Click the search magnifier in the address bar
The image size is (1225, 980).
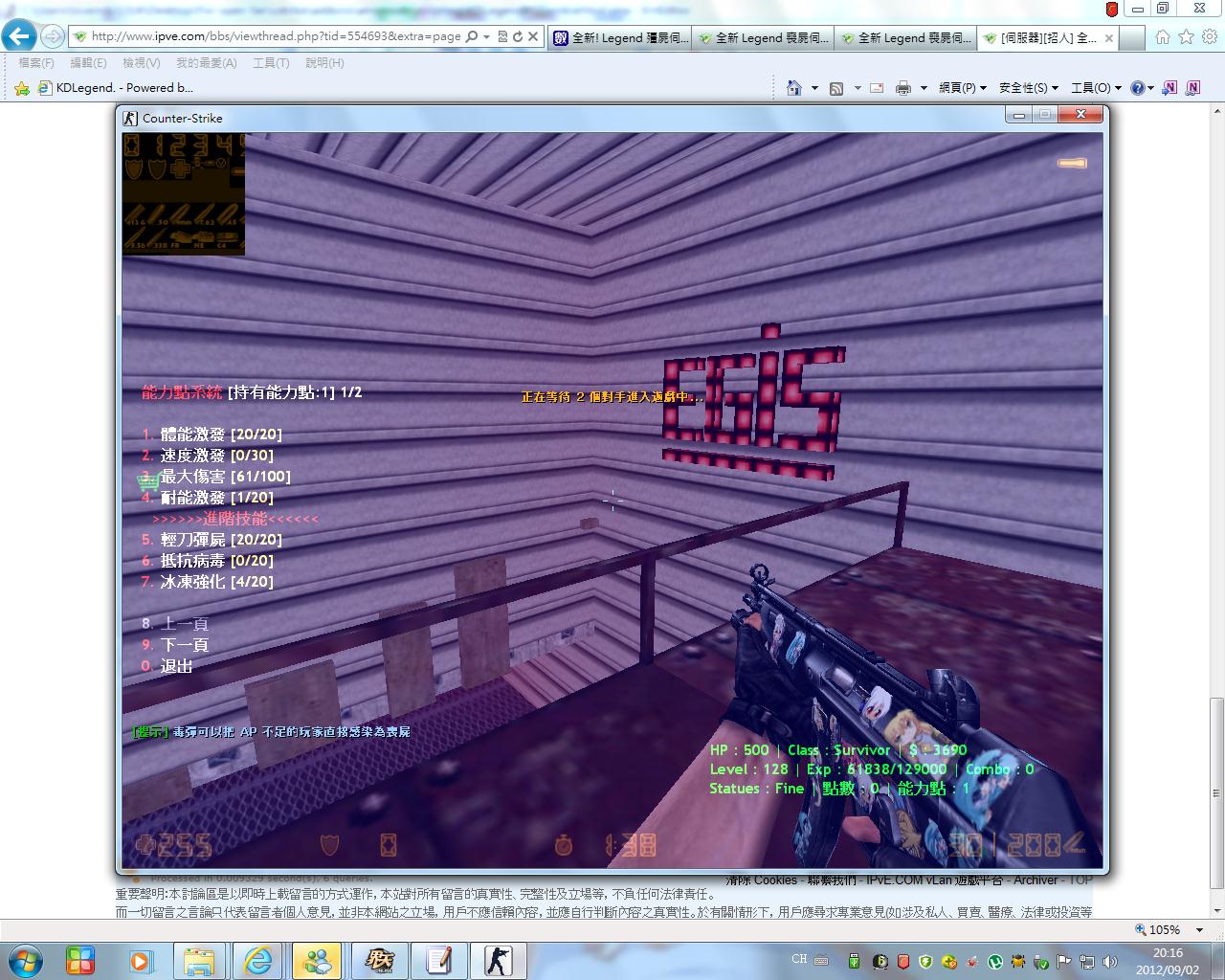pyautogui.click(x=471, y=36)
